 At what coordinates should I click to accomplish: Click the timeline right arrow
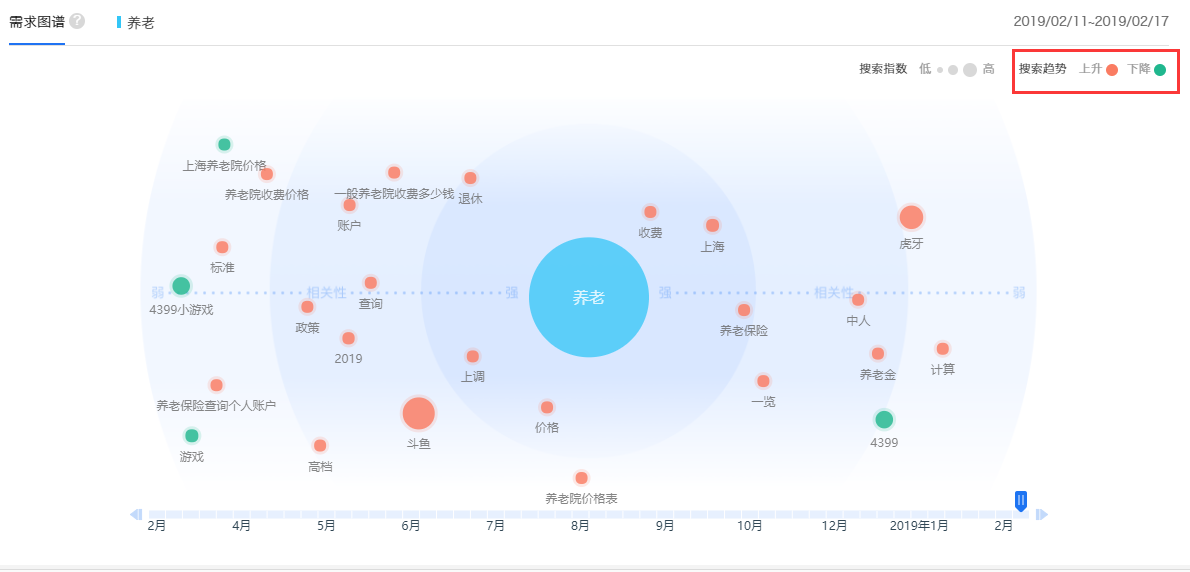pyautogui.click(x=1041, y=514)
